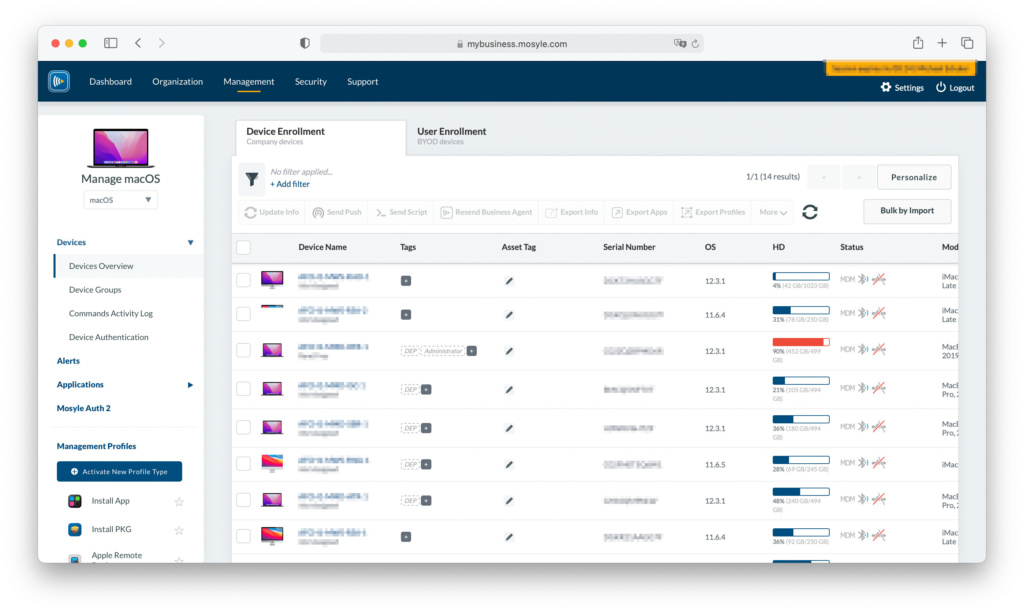Click the Add filter link
The height and width of the screenshot is (613, 1024).
click(290, 185)
